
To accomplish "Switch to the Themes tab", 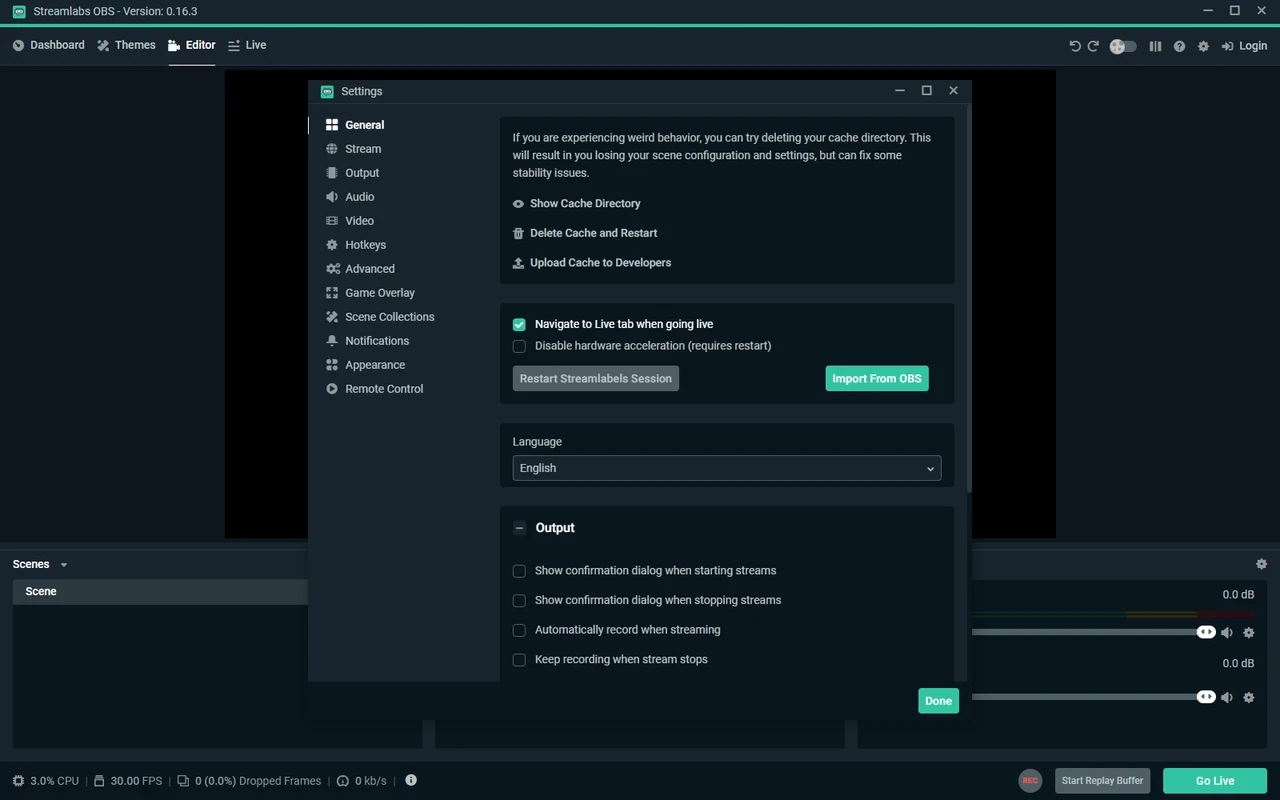I will pos(126,45).
